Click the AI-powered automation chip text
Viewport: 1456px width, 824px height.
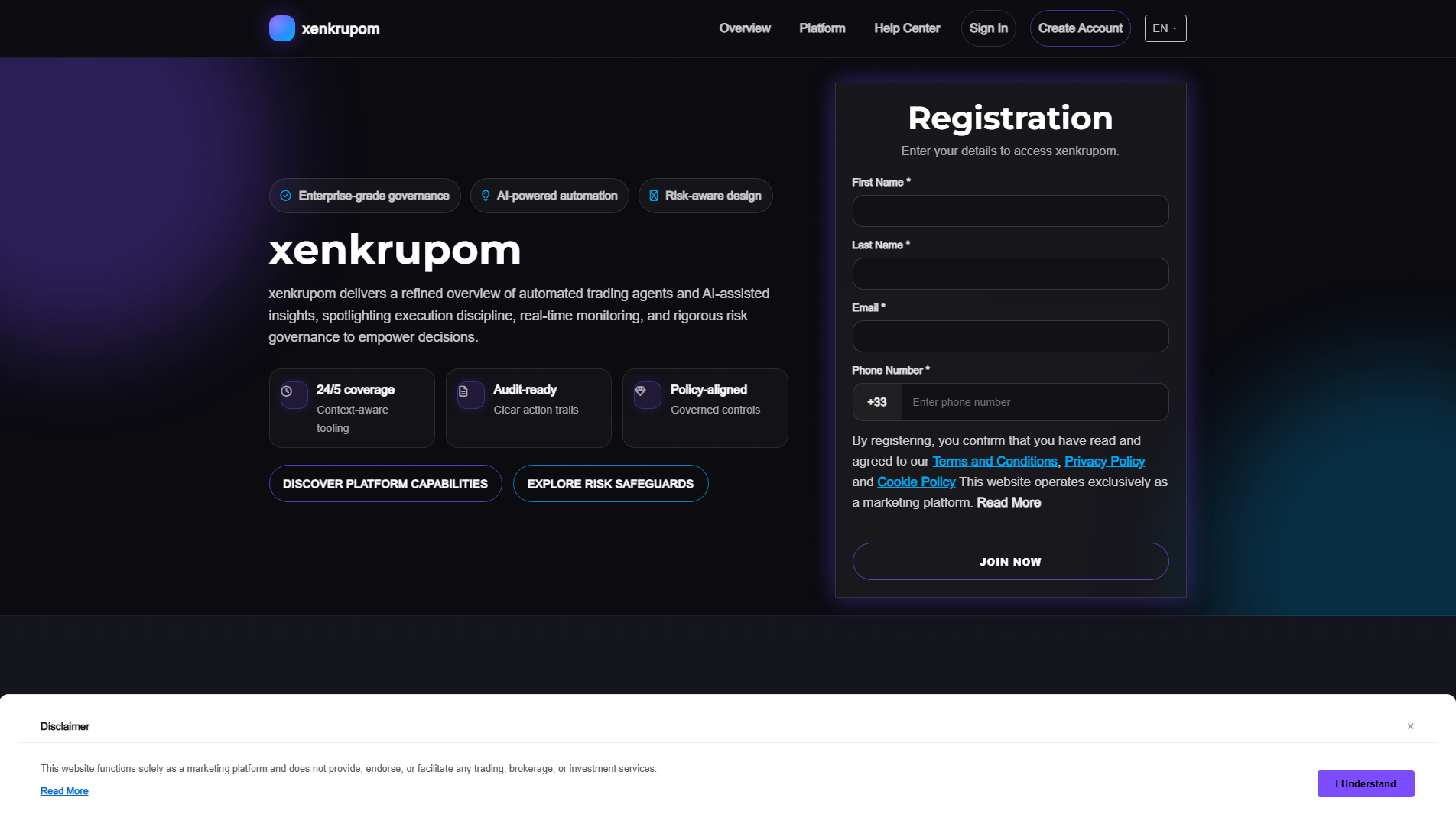click(557, 196)
